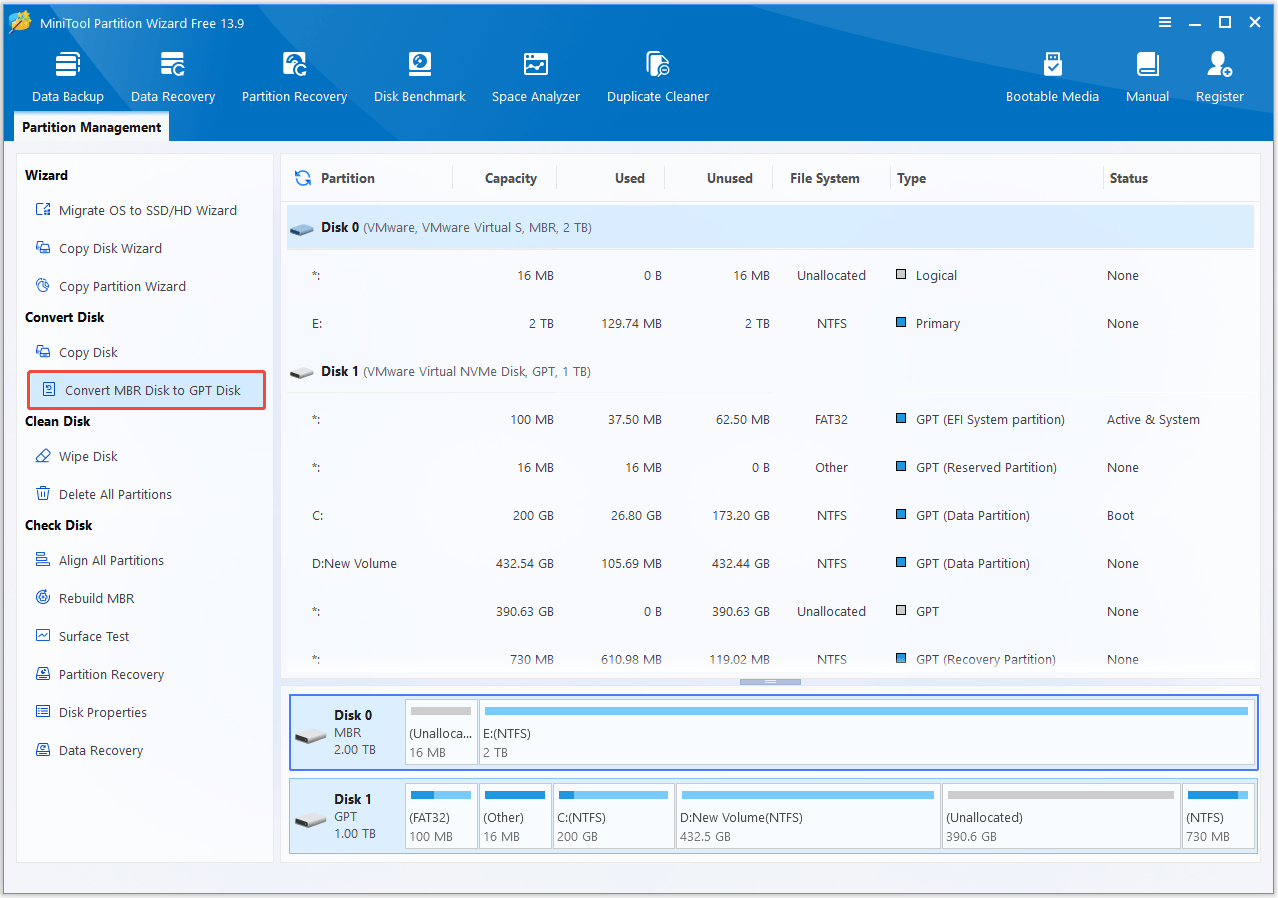
Task: Open Data Recovery in the Check Disk sidebar
Action: pos(89,750)
